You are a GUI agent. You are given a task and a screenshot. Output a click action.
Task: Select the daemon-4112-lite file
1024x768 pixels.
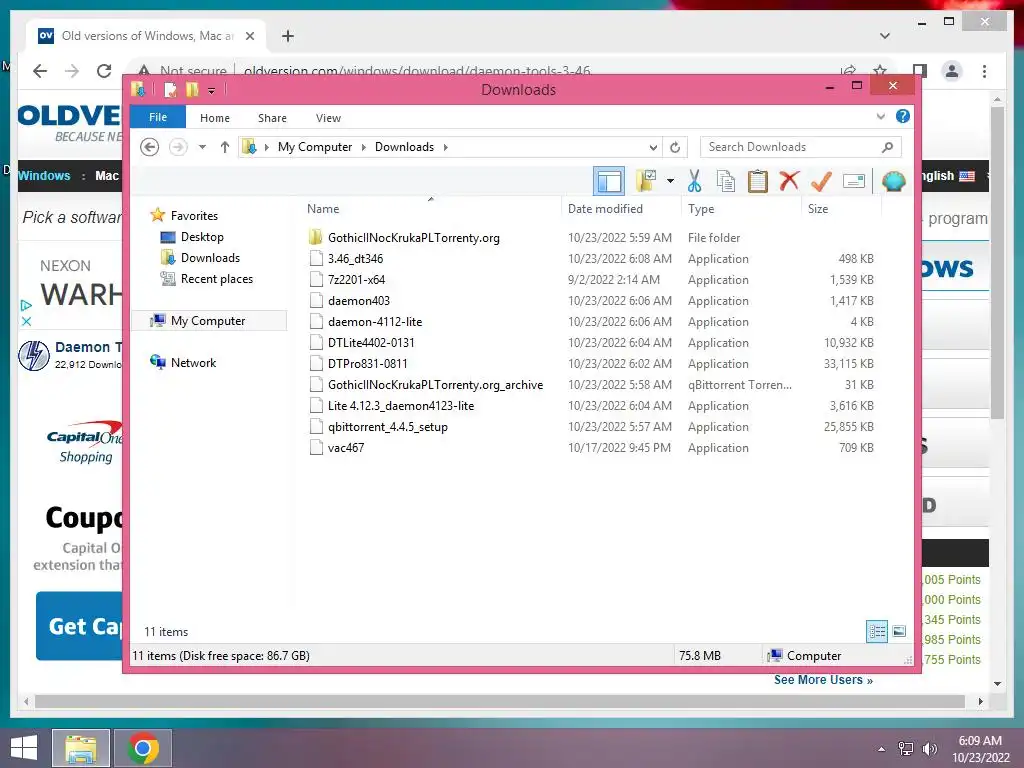click(x=375, y=321)
